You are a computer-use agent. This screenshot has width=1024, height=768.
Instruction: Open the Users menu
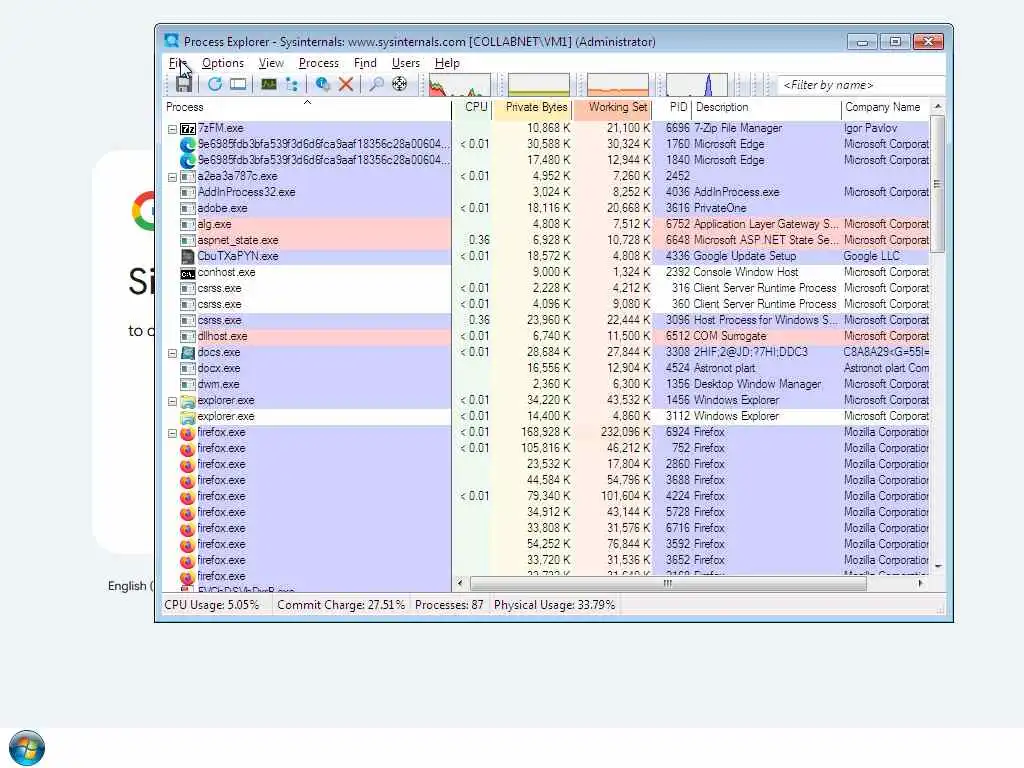tap(406, 63)
